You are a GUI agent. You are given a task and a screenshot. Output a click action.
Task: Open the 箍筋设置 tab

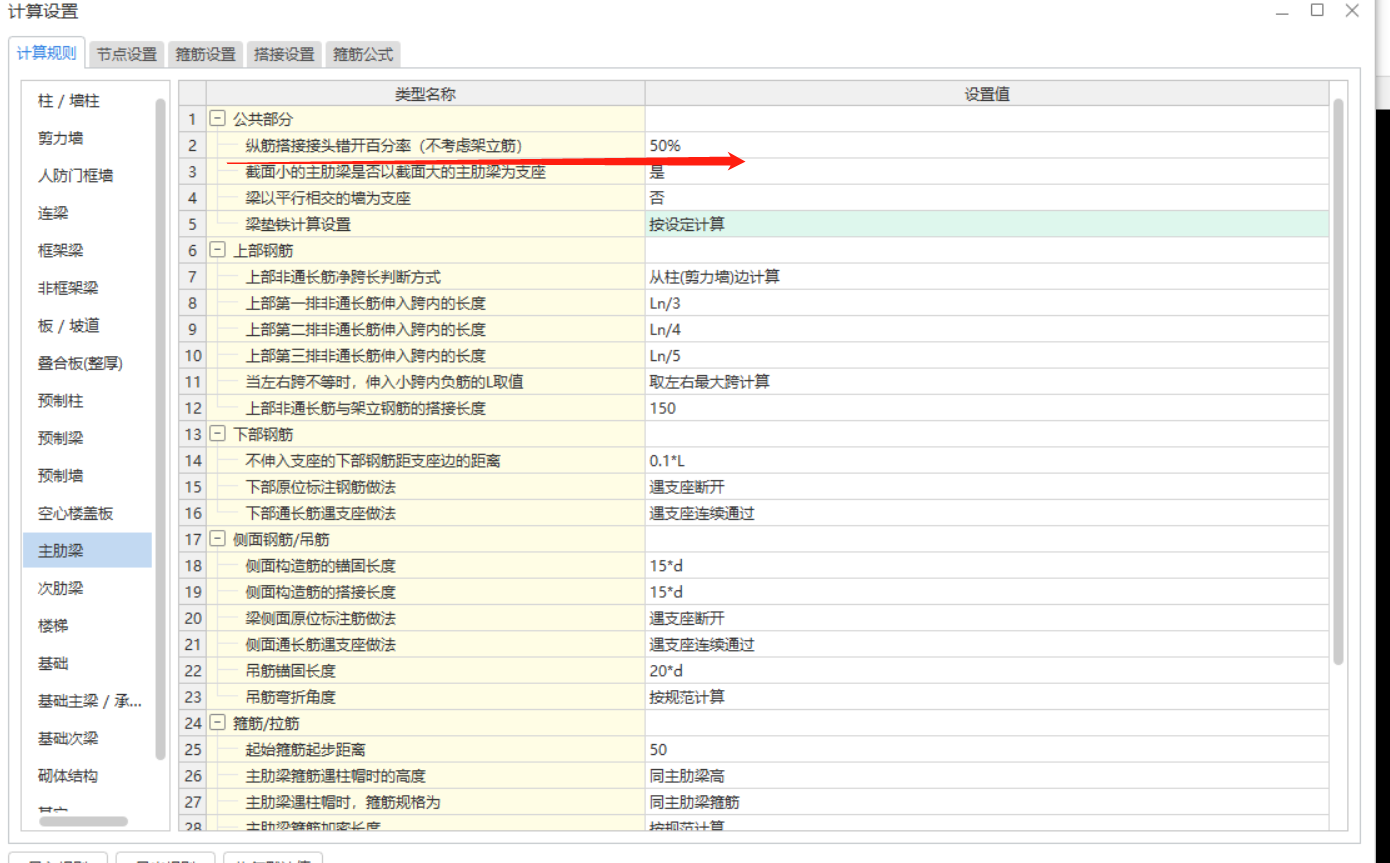point(206,54)
